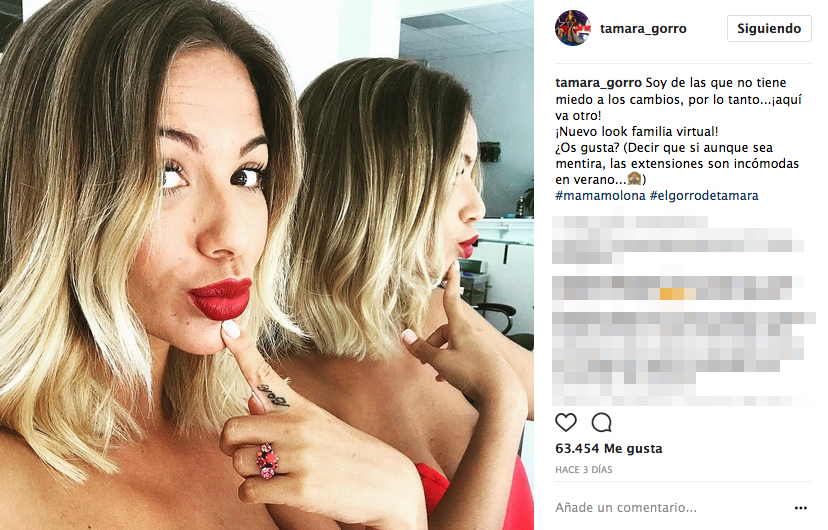Click the caption text starting Soy de las
The width and height of the screenshot is (828, 530).
[679, 131]
